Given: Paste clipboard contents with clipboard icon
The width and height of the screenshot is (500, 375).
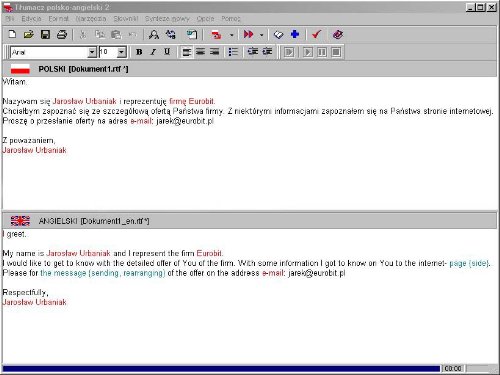Looking at the screenshot, I should point(116,34).
